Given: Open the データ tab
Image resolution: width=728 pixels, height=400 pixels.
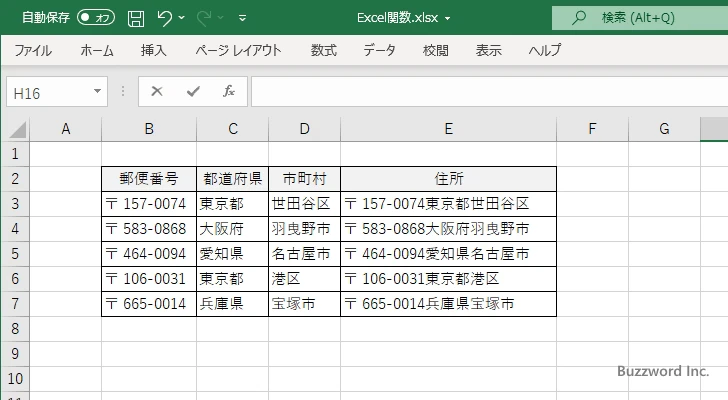Looking at the screenshot, I should (x=379, y=50).
